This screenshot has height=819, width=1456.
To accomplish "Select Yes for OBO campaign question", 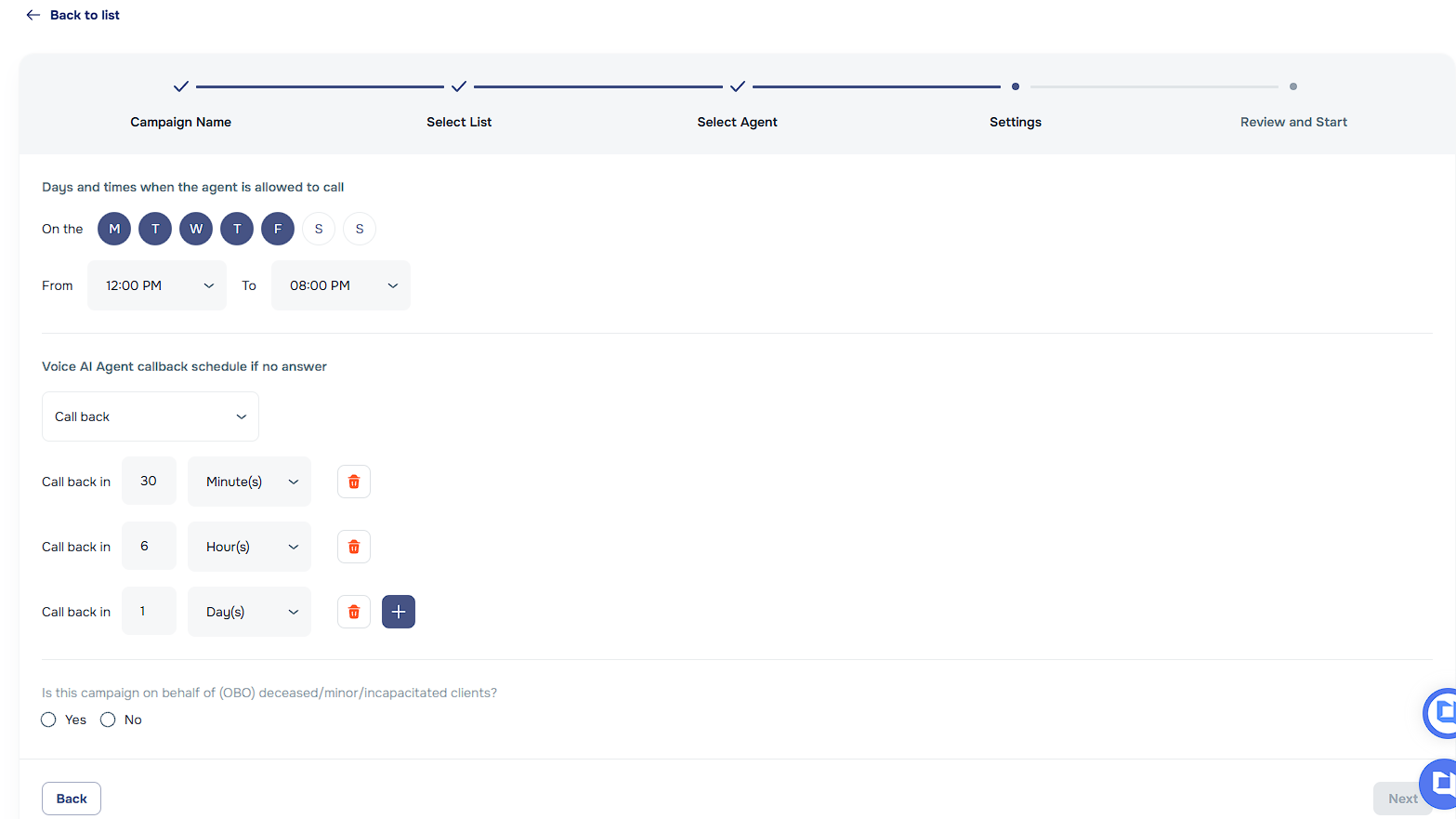I will 49,720.
